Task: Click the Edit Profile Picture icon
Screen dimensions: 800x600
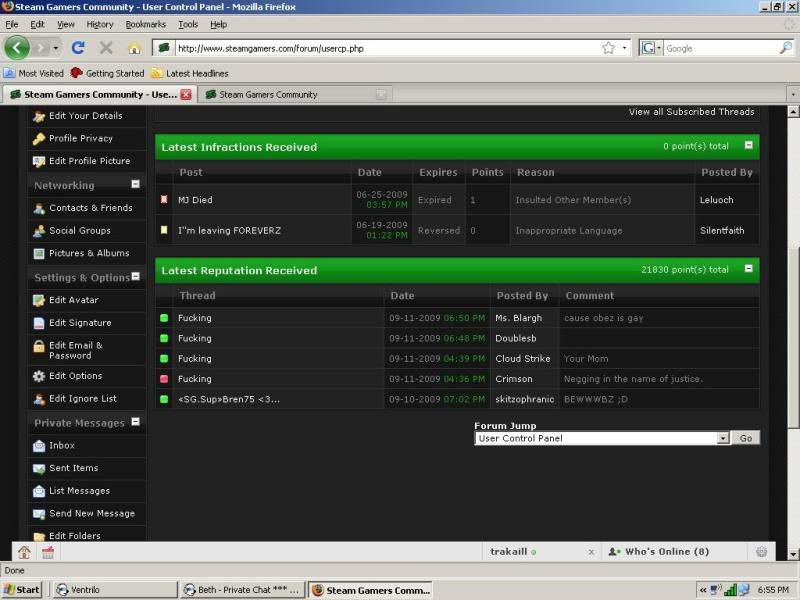Action: (39, 161)
